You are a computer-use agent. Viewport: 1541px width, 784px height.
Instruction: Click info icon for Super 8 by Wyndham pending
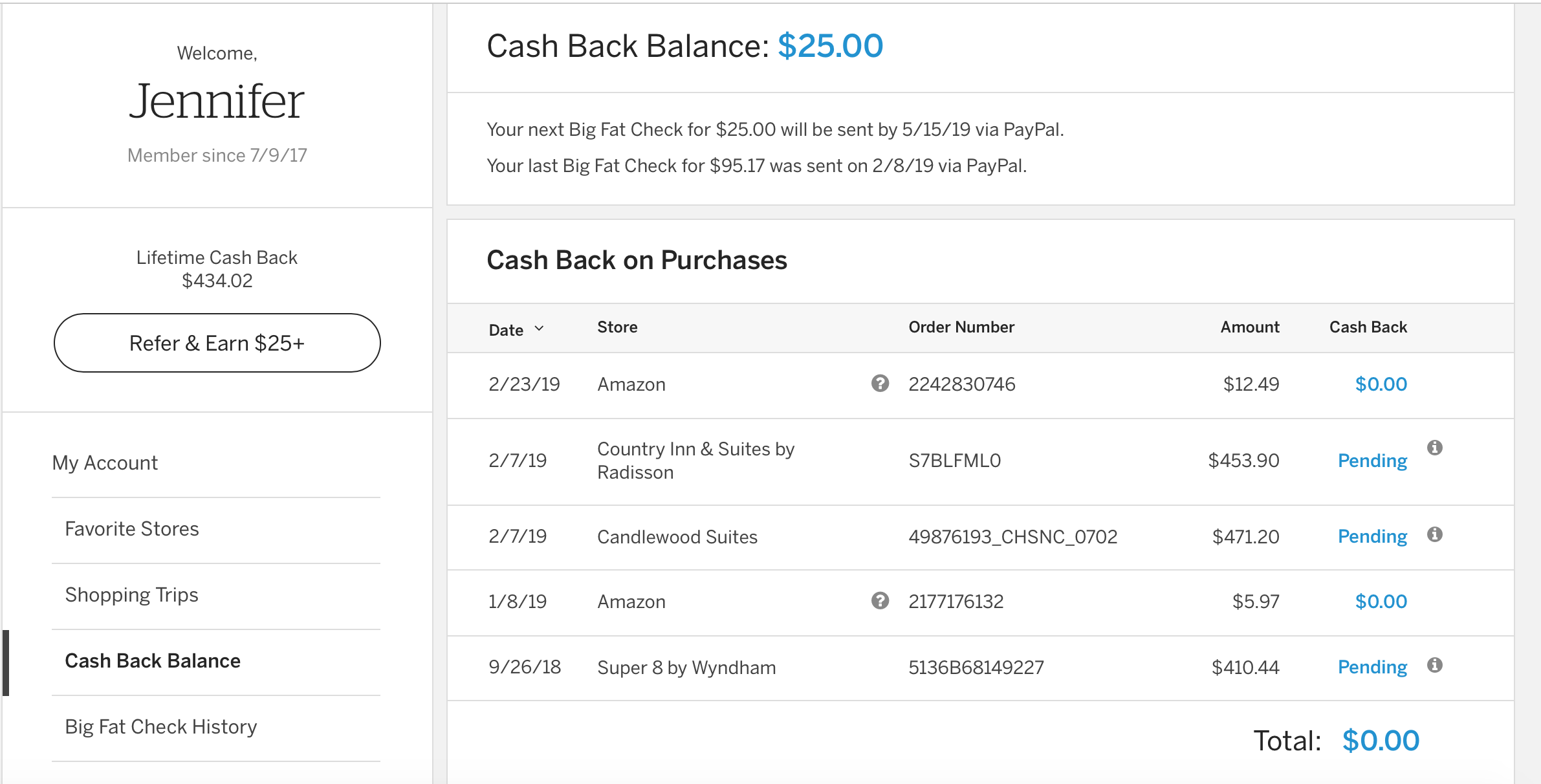1435,665
